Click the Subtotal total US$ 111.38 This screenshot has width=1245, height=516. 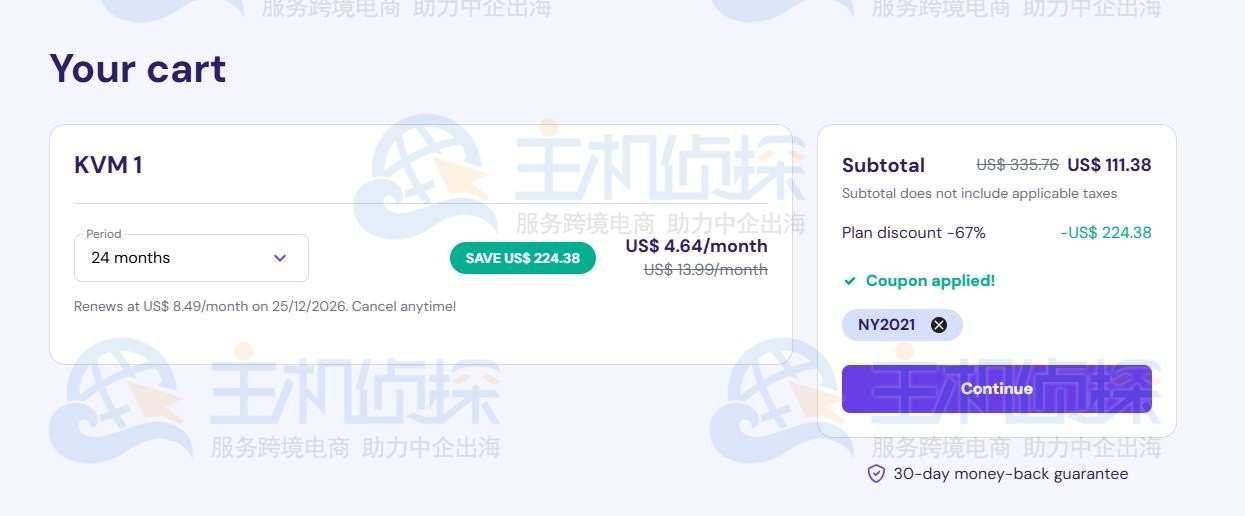point(1109,165)
